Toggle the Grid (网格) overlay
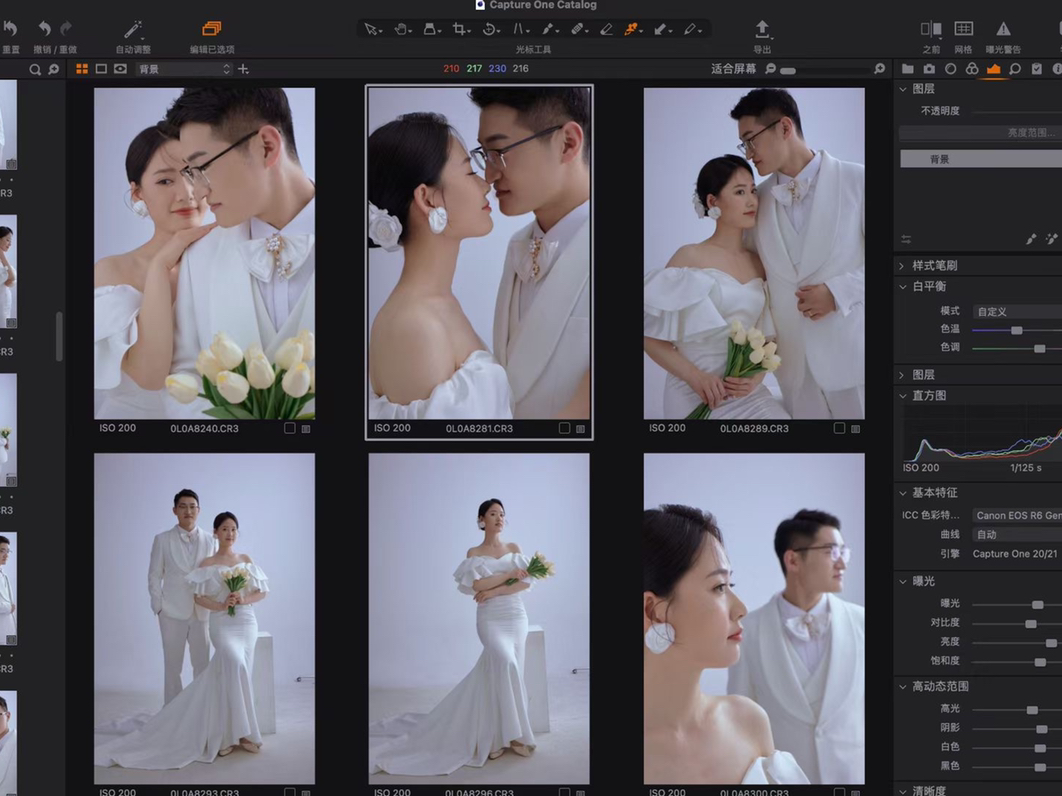The image size is (1062, 796). (x=963, y=29)
